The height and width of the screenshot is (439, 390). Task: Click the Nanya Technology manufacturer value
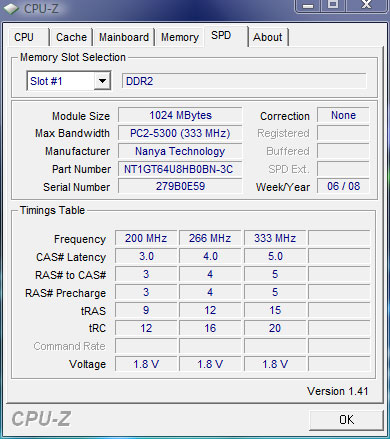(x=180, y=151)
